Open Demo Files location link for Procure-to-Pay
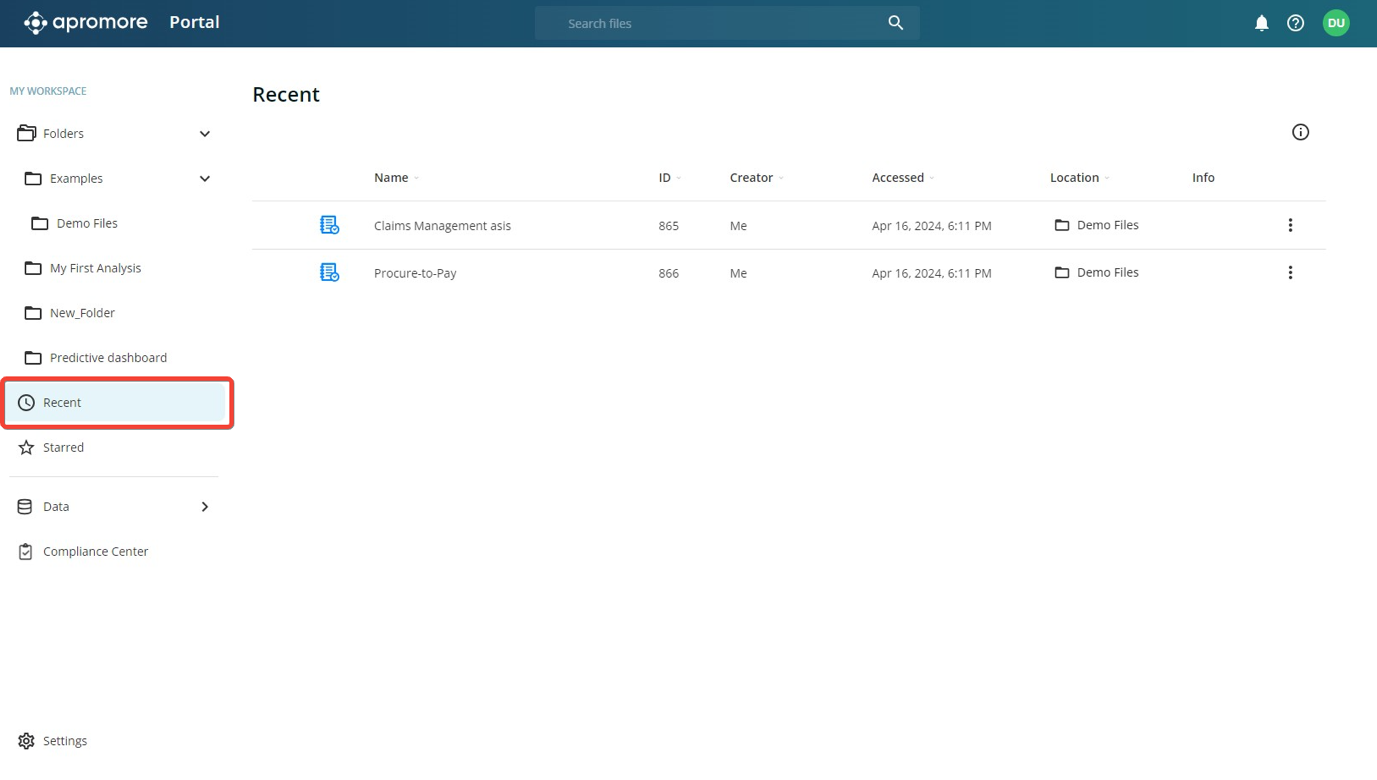Screen dimensions: 1377x780 [x=1107, y=272]
